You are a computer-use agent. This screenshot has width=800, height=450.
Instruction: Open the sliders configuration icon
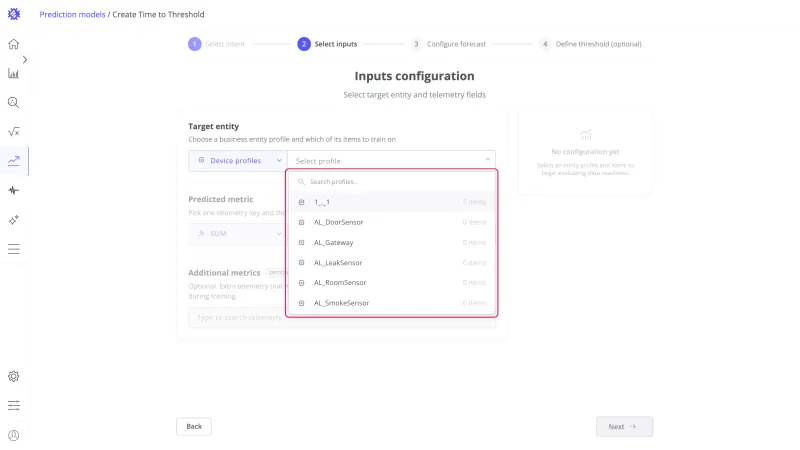point(14,406)
